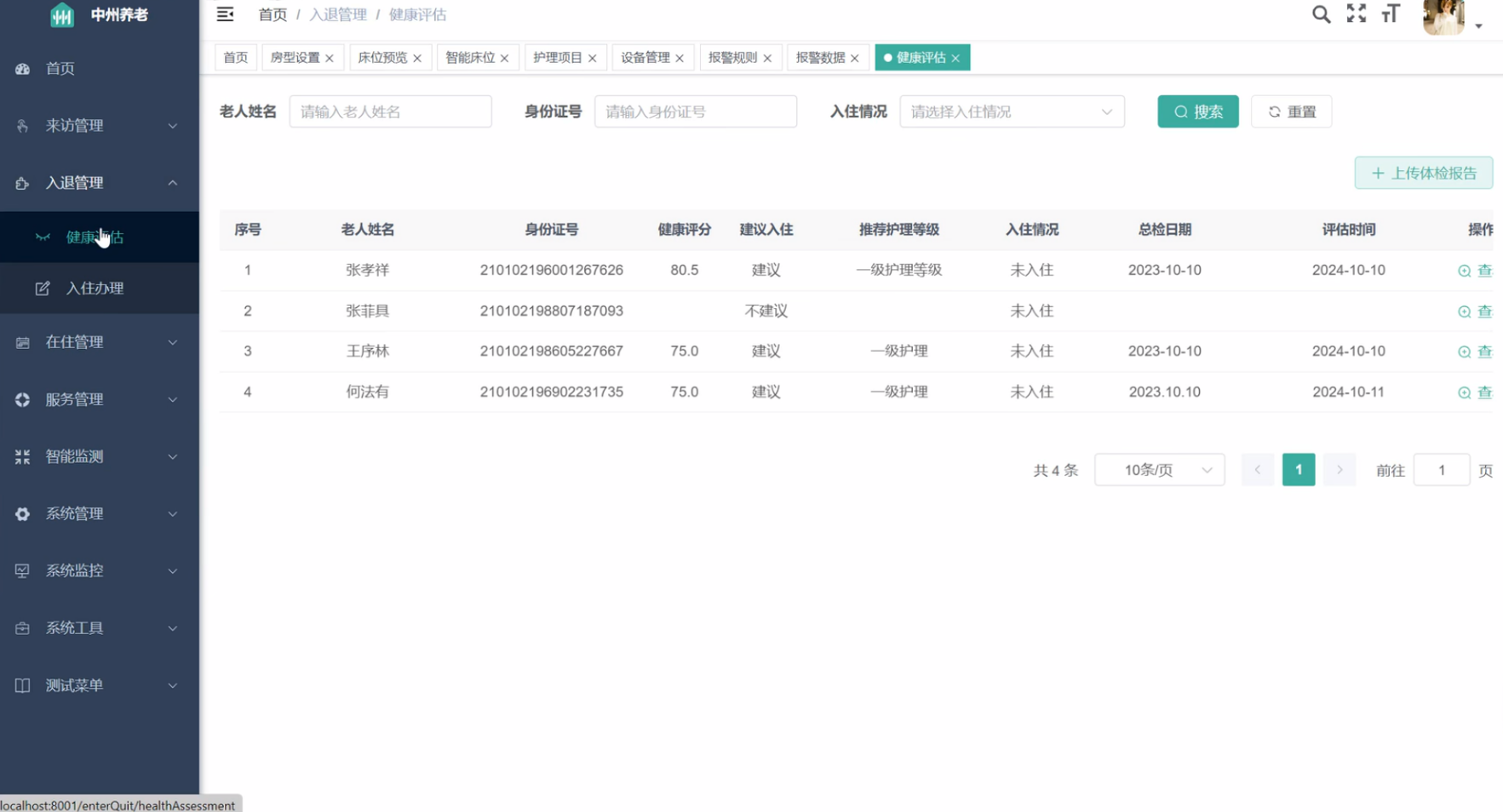Expand the 智能监测 sidebar menu
The height and width of the screenshot is (812, 1503).
coord(99,457)
